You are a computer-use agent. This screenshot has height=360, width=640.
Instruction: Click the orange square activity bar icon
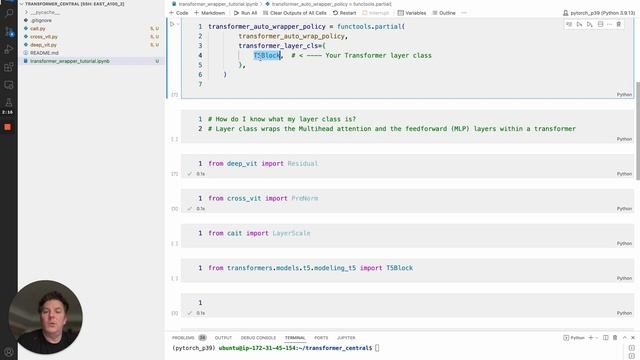[x=7, y=127]
